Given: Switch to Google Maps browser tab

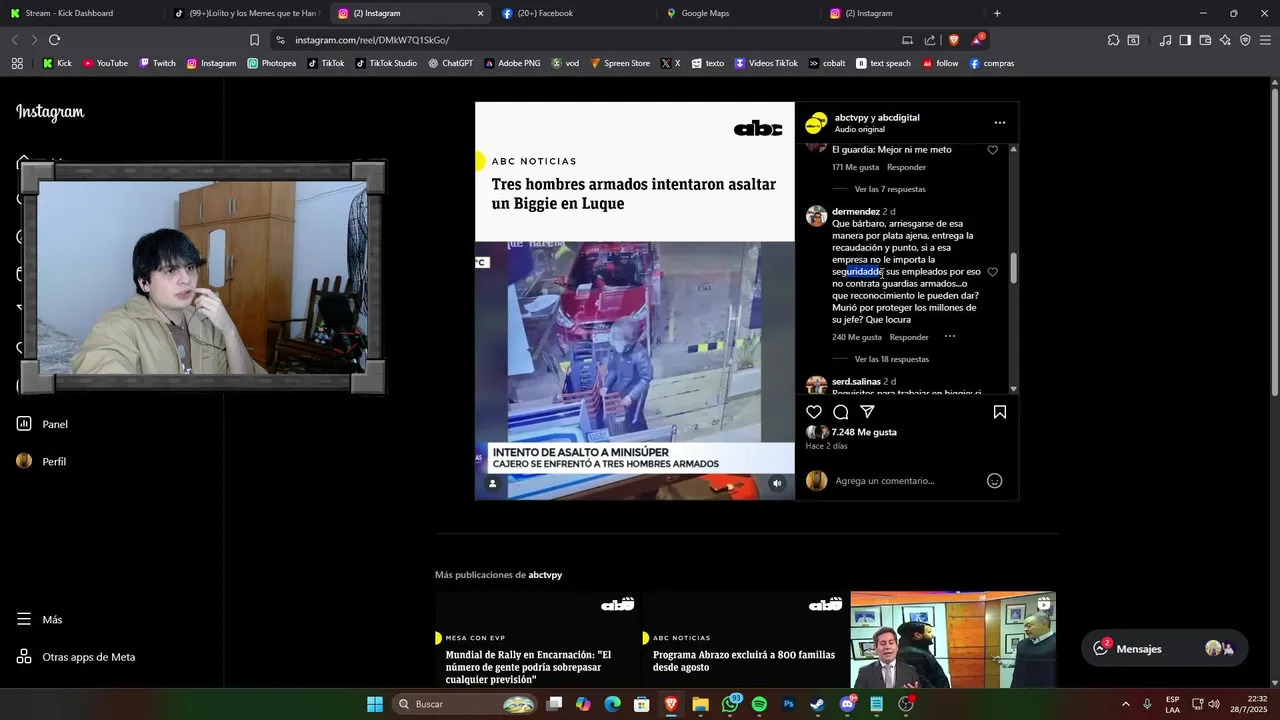Looking at the screenshot, I should (738, 13).
